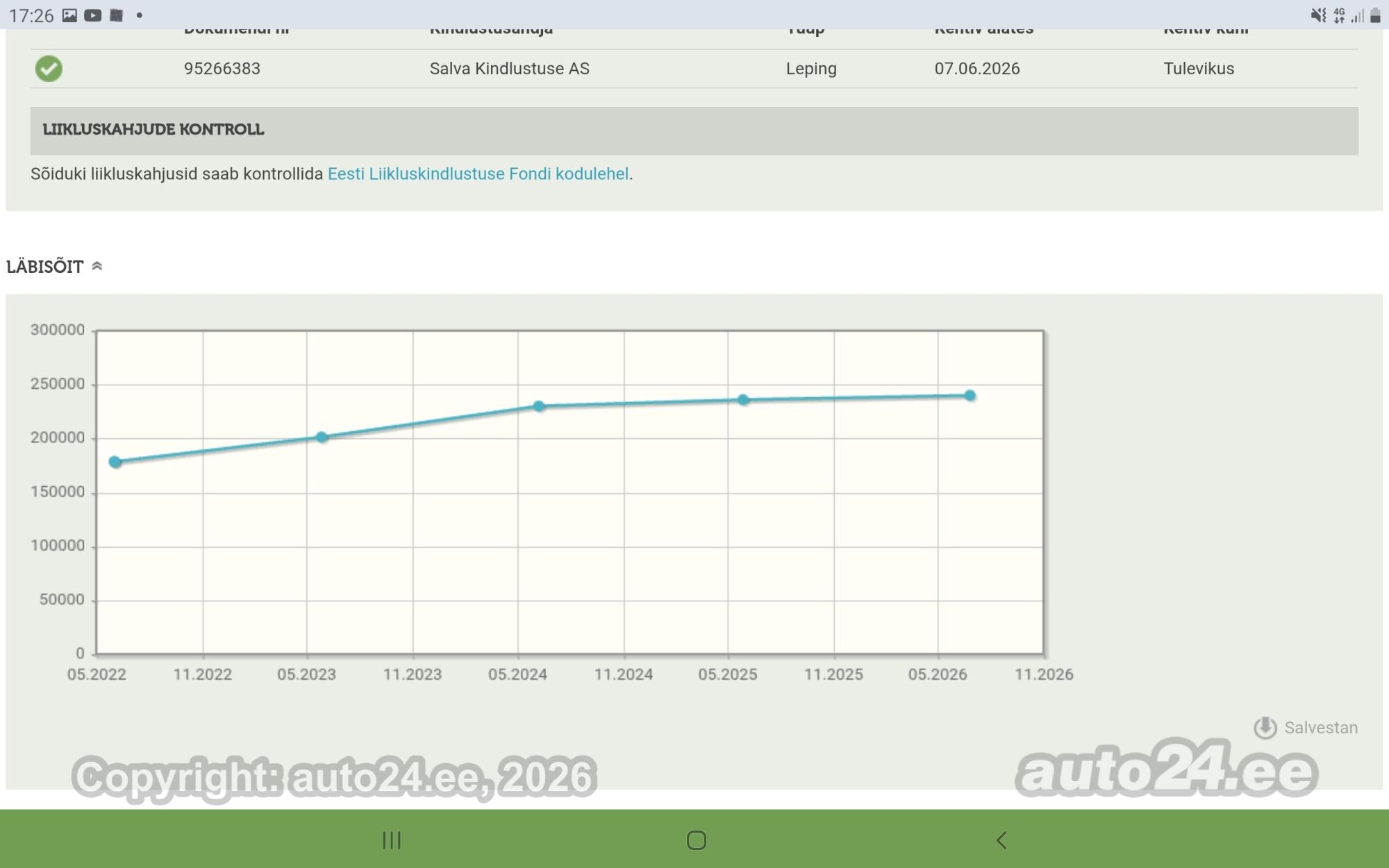The image size is (1389, 868).
Task: Click the 05.2024 x-axis label
Action: (517, 674)
